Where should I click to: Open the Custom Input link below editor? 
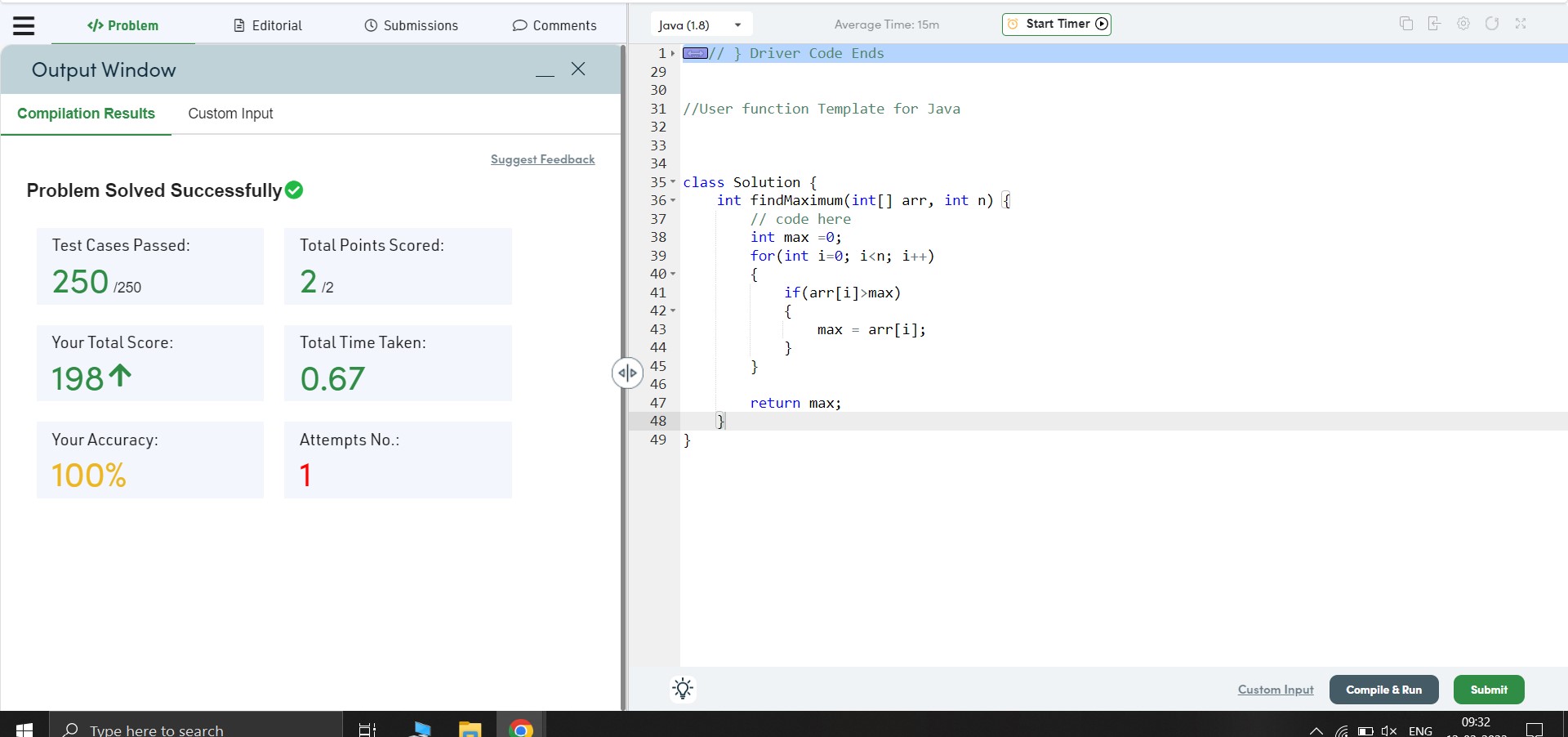1276,690
